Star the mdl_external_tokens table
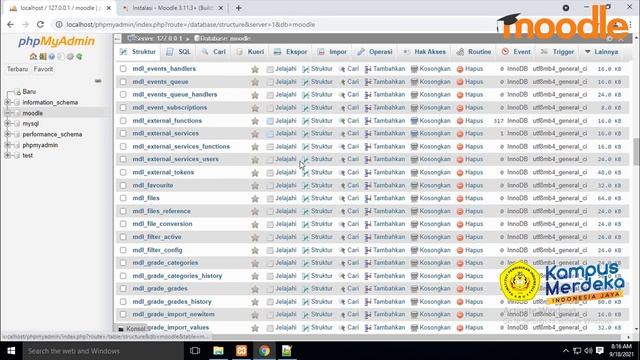 255,173
